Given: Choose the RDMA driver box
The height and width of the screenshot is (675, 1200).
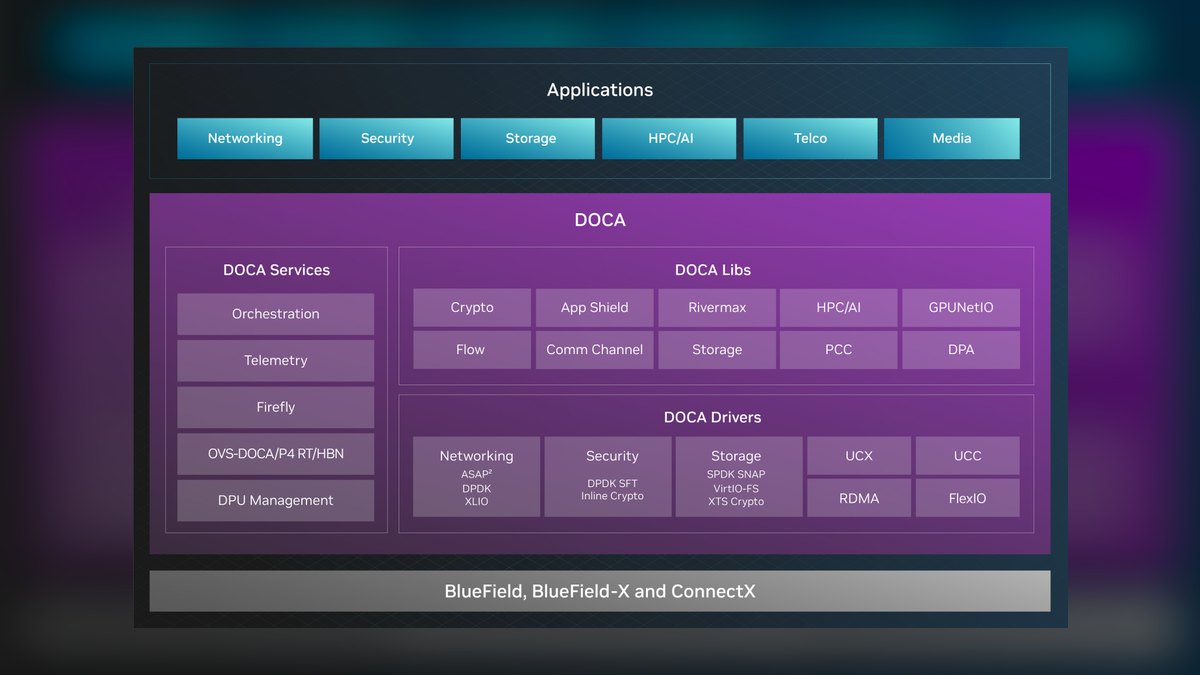Looking at the screenshot, I should pyautogui.click(x=859, y=498).
